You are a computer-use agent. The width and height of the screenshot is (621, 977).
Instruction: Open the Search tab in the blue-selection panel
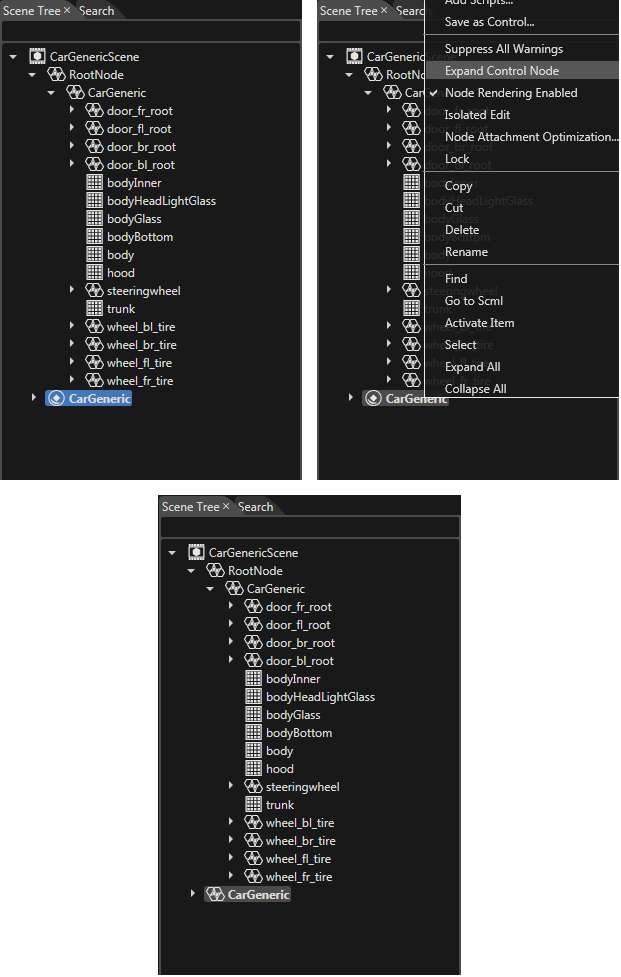coord(97,11)
